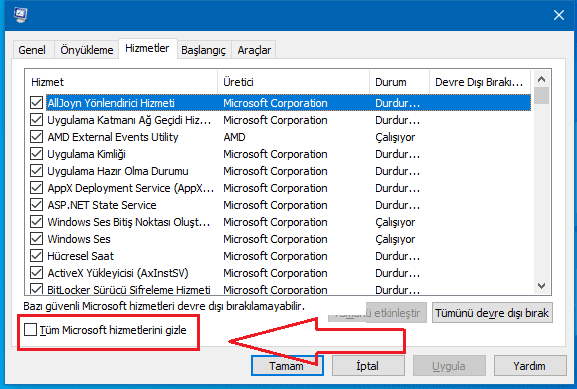Select ActiveX Yükleyicisi (AxInstSV) service name
Viewport: 577px width, 389px height.
(118, 273)
